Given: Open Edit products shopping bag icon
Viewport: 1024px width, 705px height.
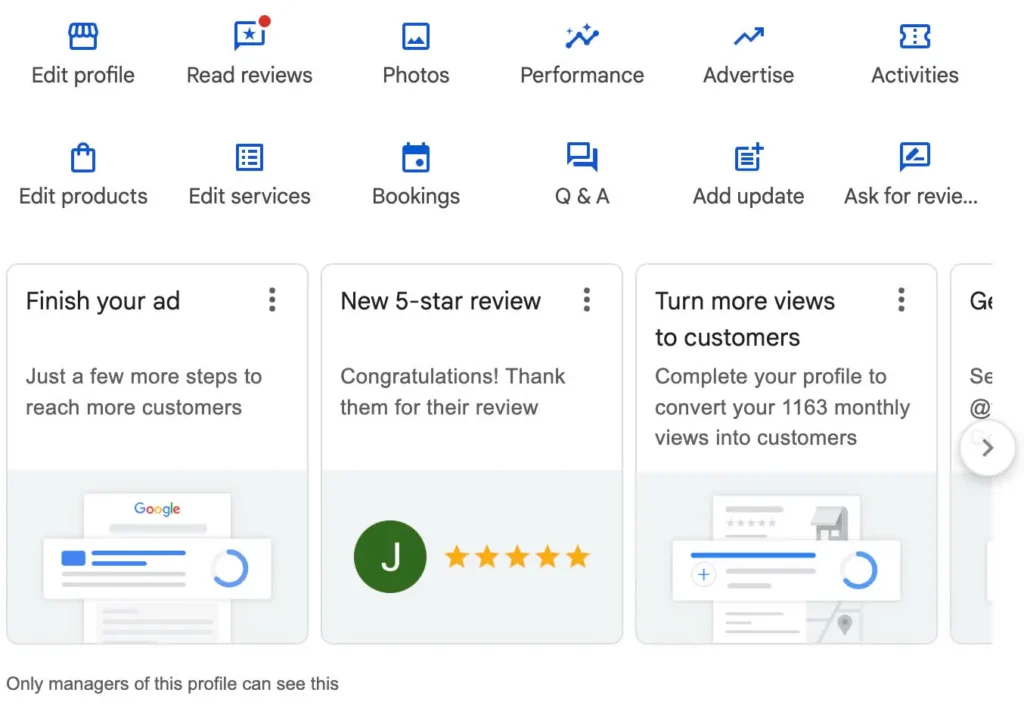Looking at the screenshot, I should [x=83, y=157].
